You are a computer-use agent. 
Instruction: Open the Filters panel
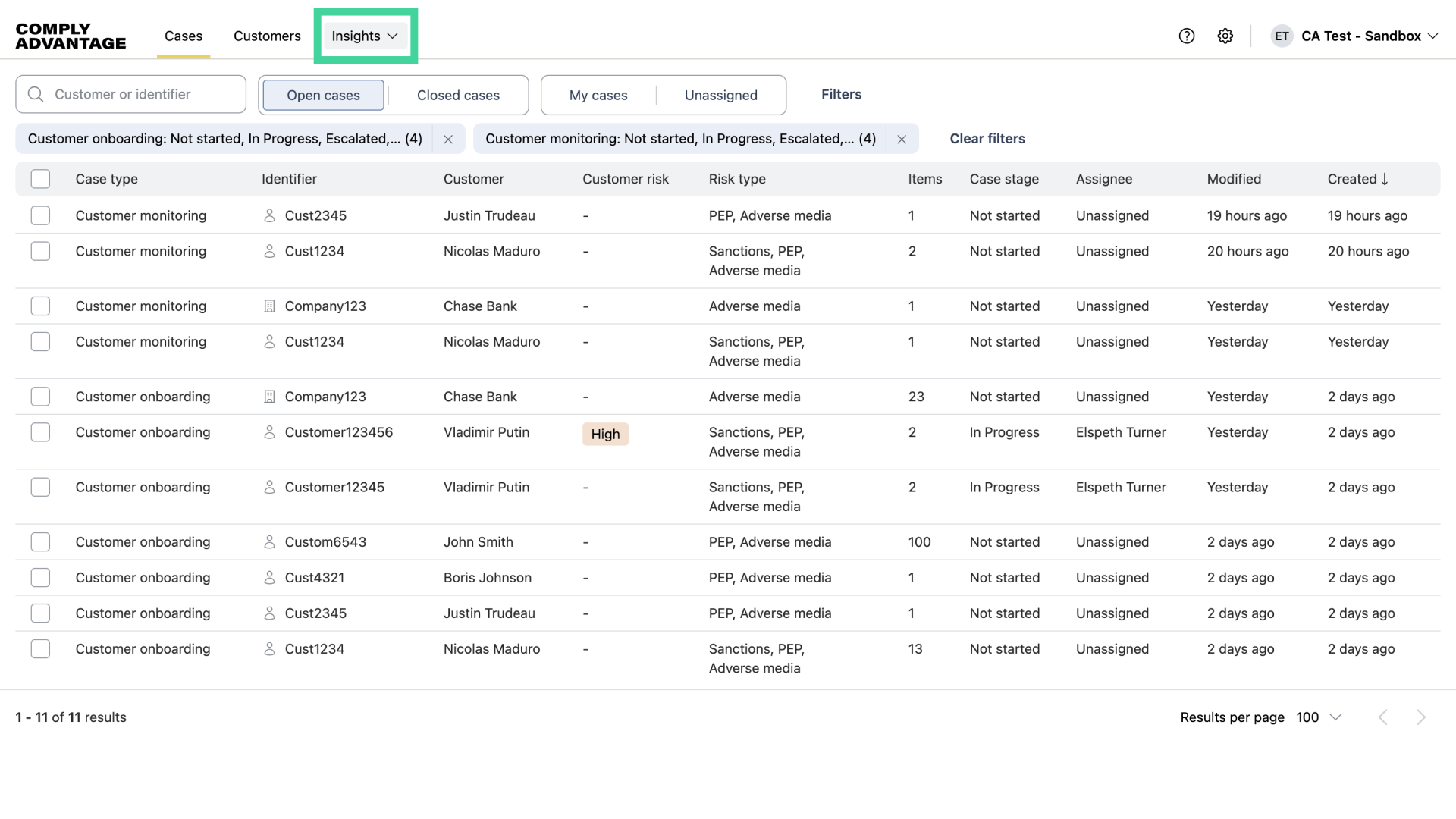[x=842, y=94]
